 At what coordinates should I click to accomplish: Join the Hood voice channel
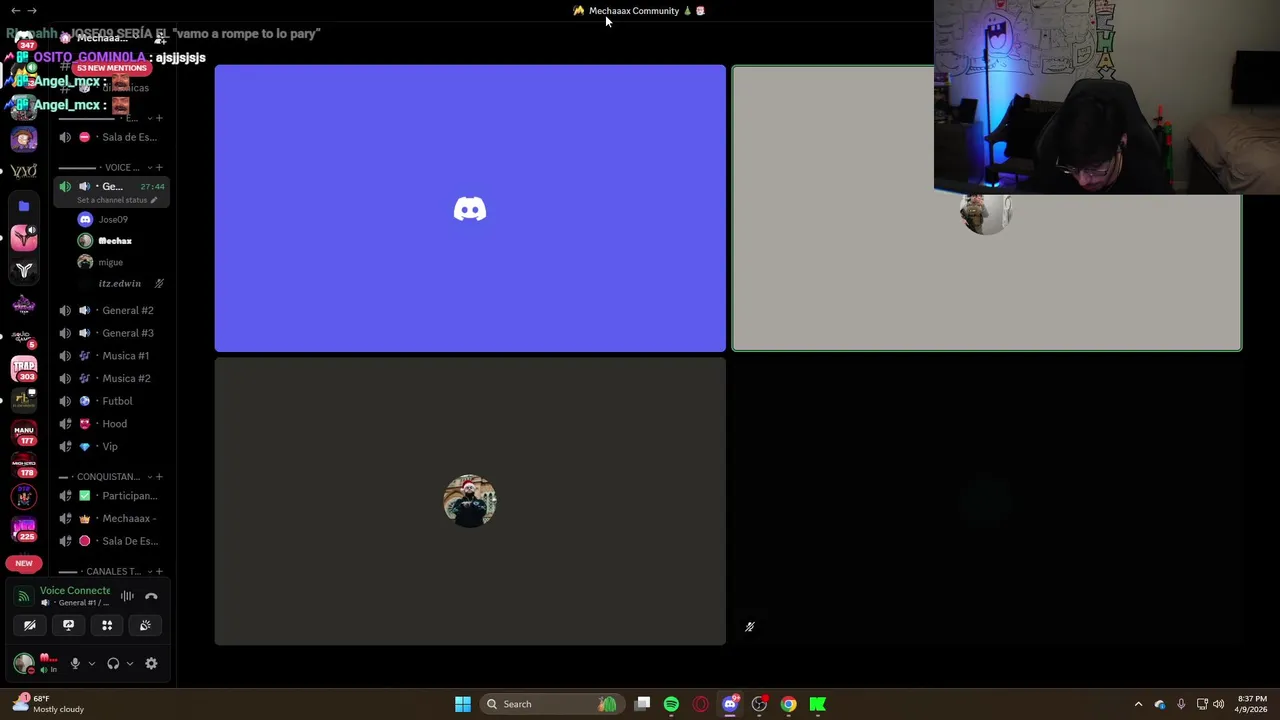click(x=111, y=424)
